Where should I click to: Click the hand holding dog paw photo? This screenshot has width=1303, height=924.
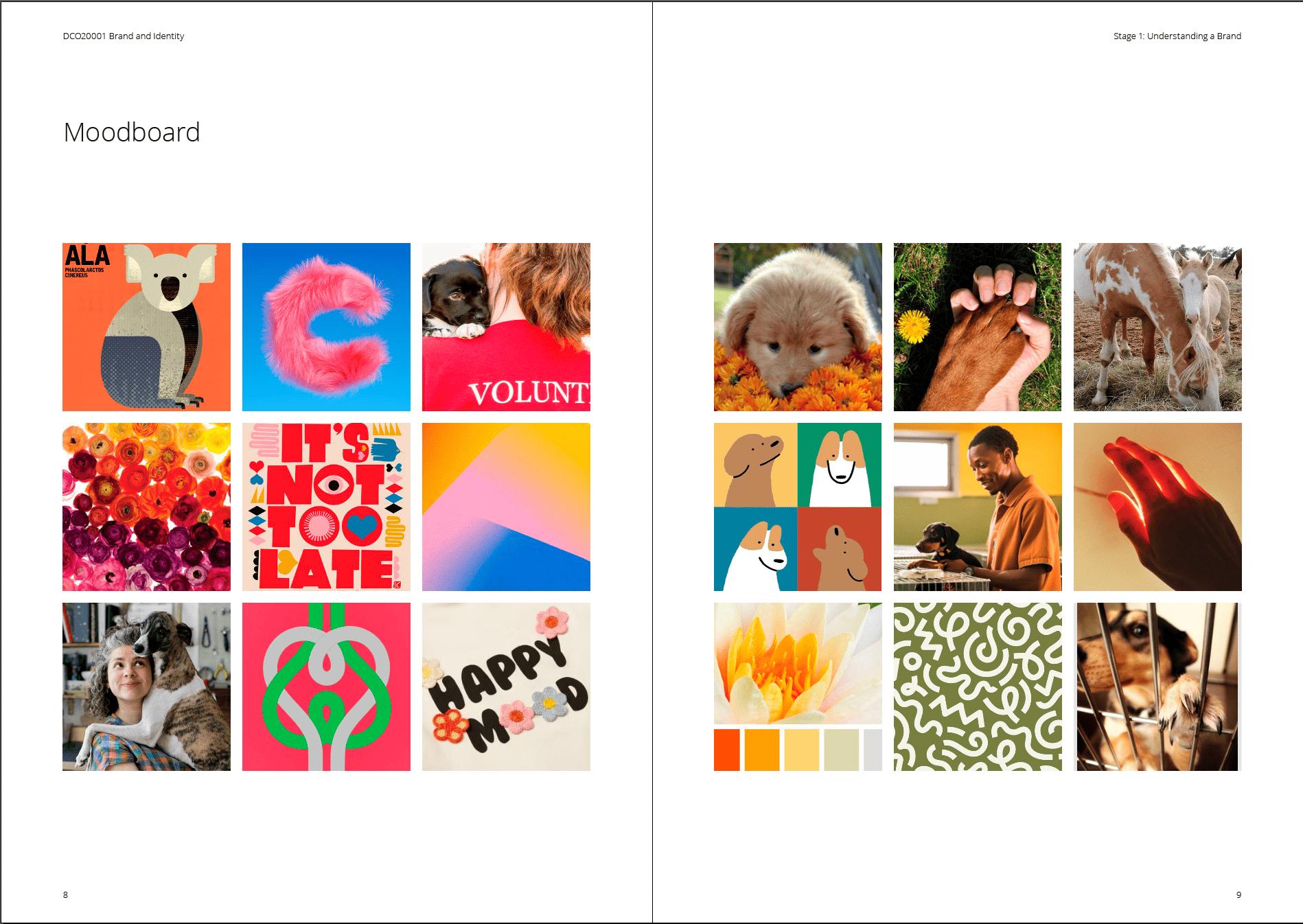pos(978,327)
